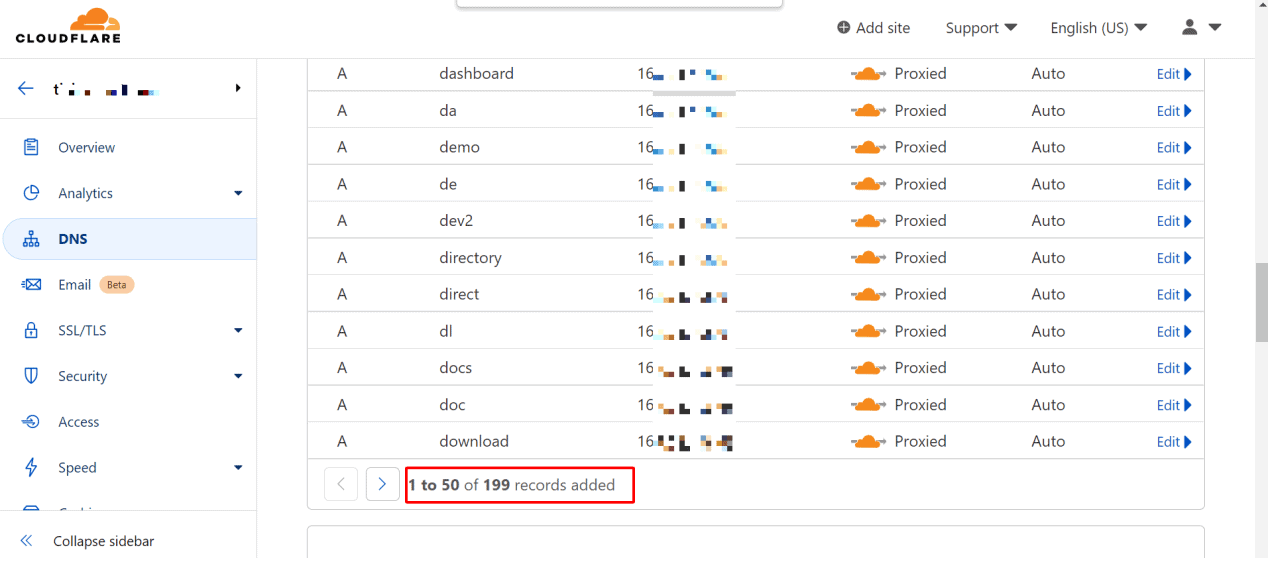Click the orange cloud icon in docs row
Screen dimensions: 1271x562
[868, 368]
